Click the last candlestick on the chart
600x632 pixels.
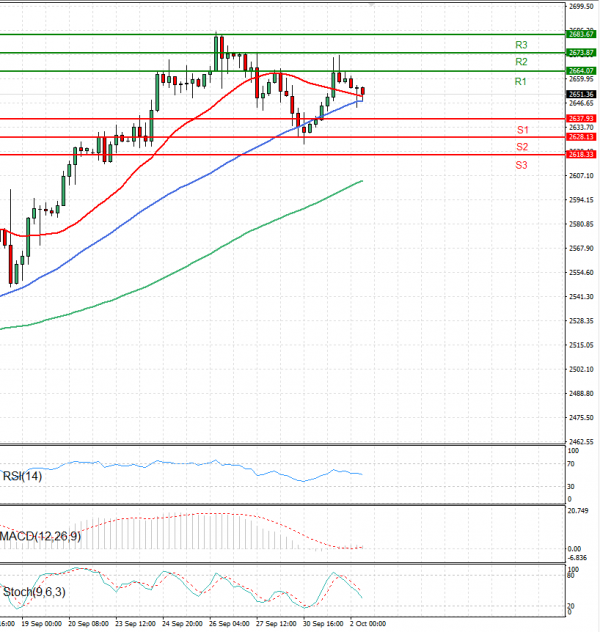point(363,92)
